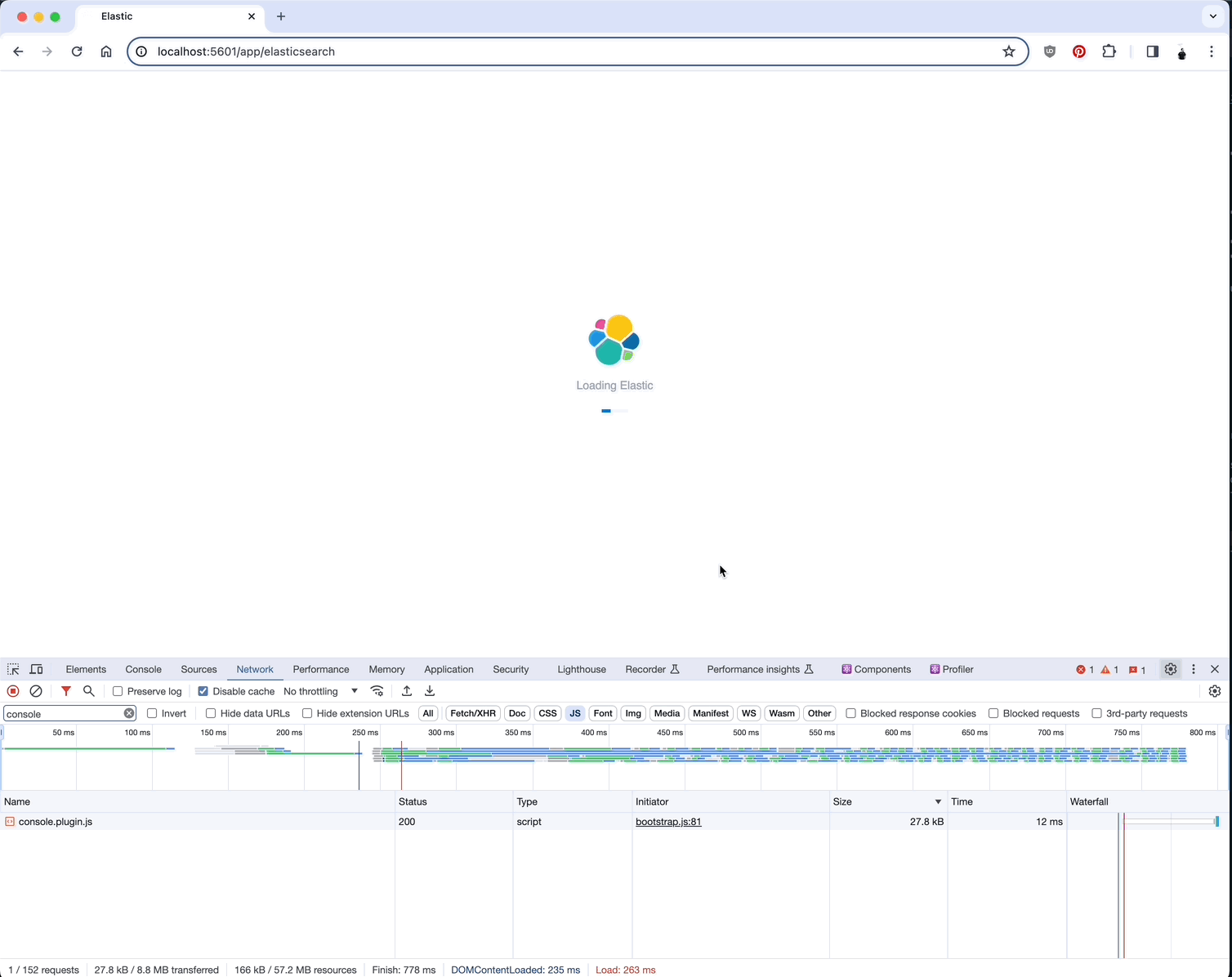Screen dimensions: 1232x977
Task: Export HAR file with download icon
Action: tap(430, 691)
